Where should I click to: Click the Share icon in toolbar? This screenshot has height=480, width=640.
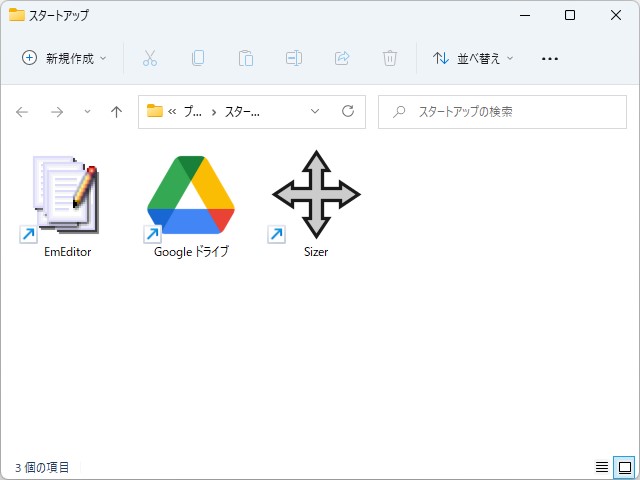342,58
